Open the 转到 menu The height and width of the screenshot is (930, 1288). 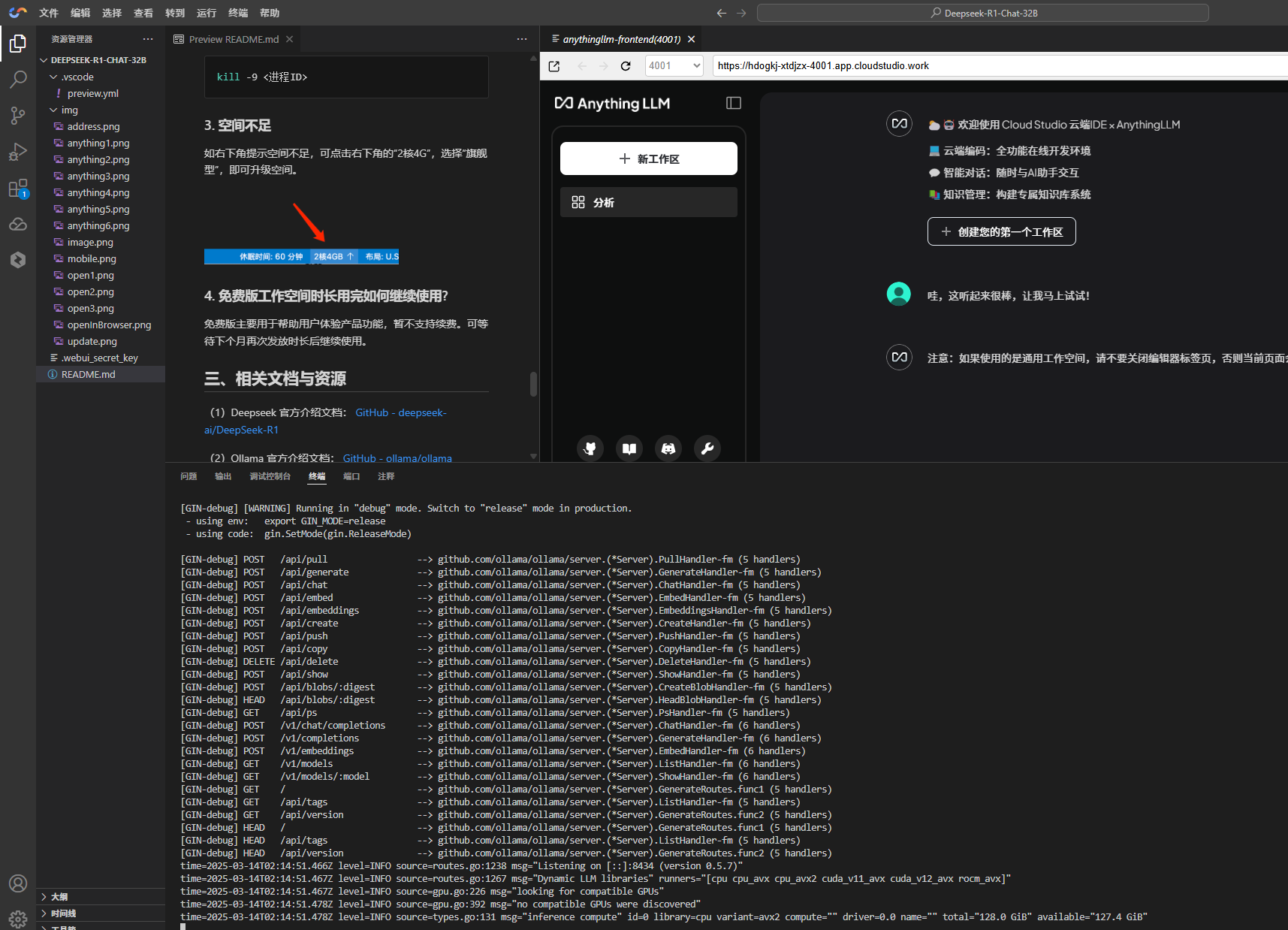pyautogui.click(x=175, y=13)
